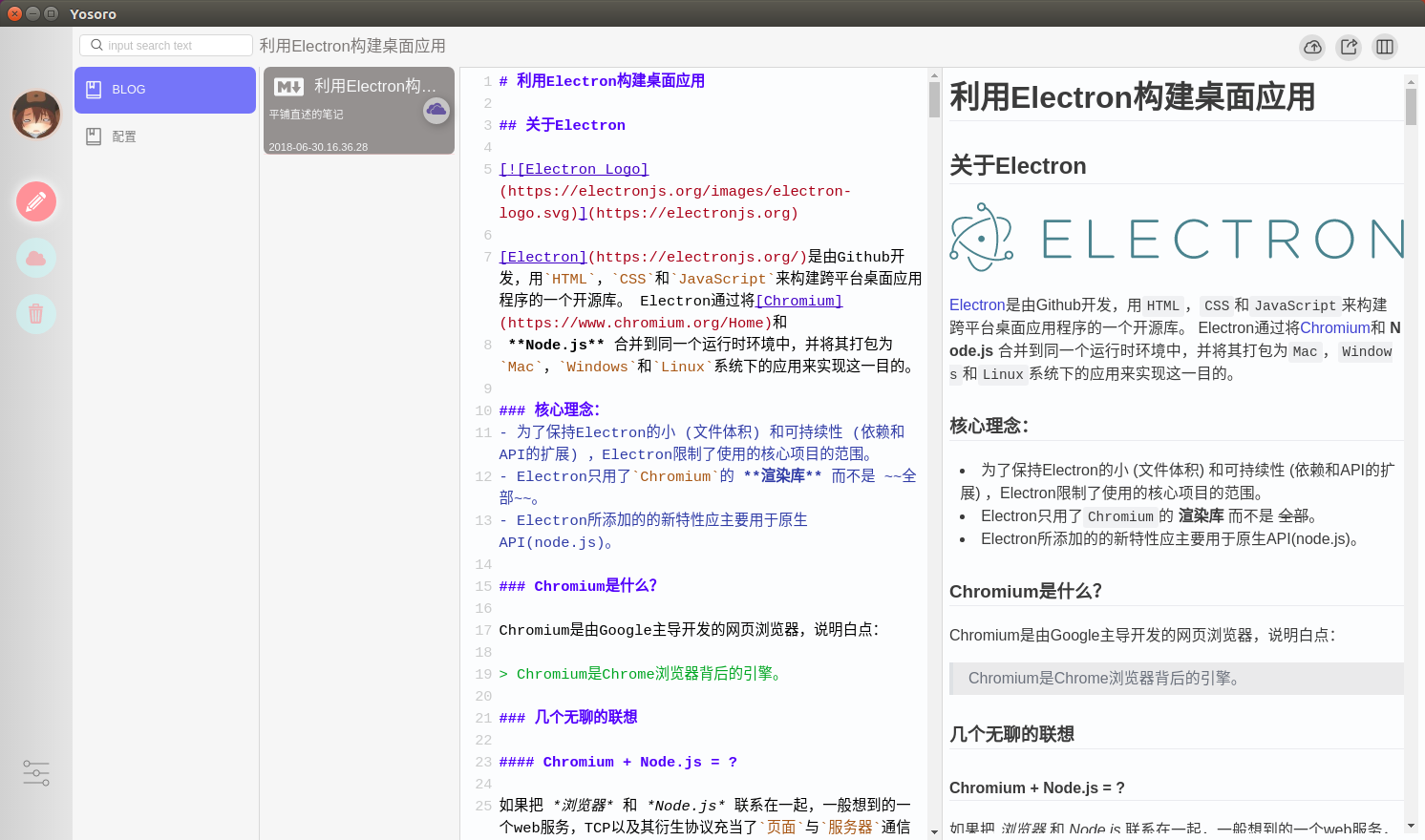This screenshot has width=1425, height=840.
Task: Click the Chromium link in preview paragraph
Action: click(x=1334, y=327)
